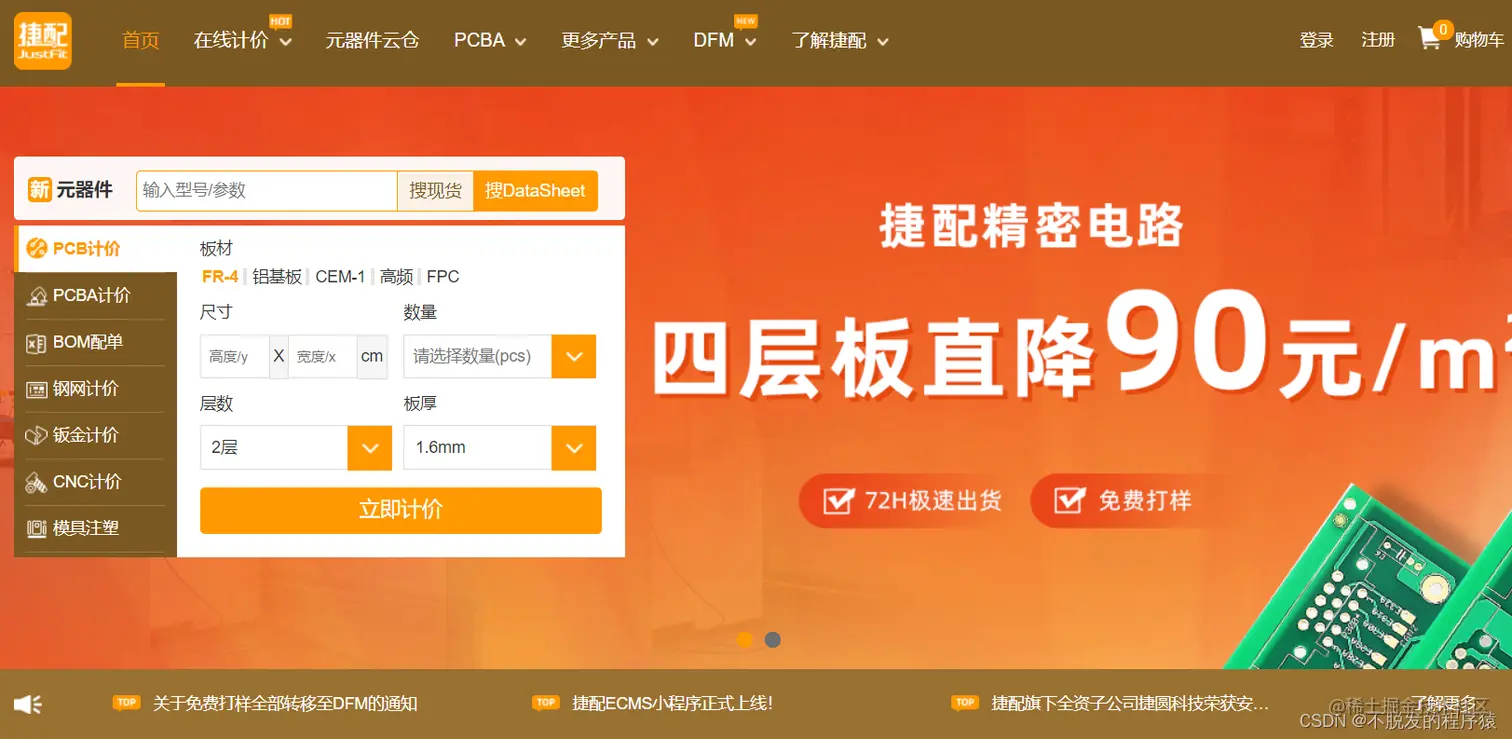
Task: Click the CNC计价 sidebar icon
Action: 37,482
